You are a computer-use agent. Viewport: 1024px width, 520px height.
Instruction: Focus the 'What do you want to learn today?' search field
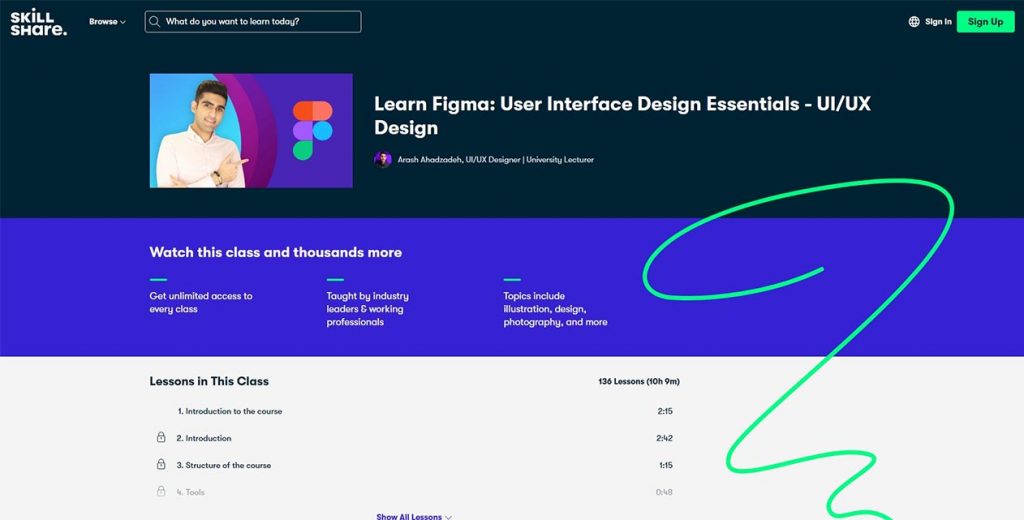[x=253, y=22]
